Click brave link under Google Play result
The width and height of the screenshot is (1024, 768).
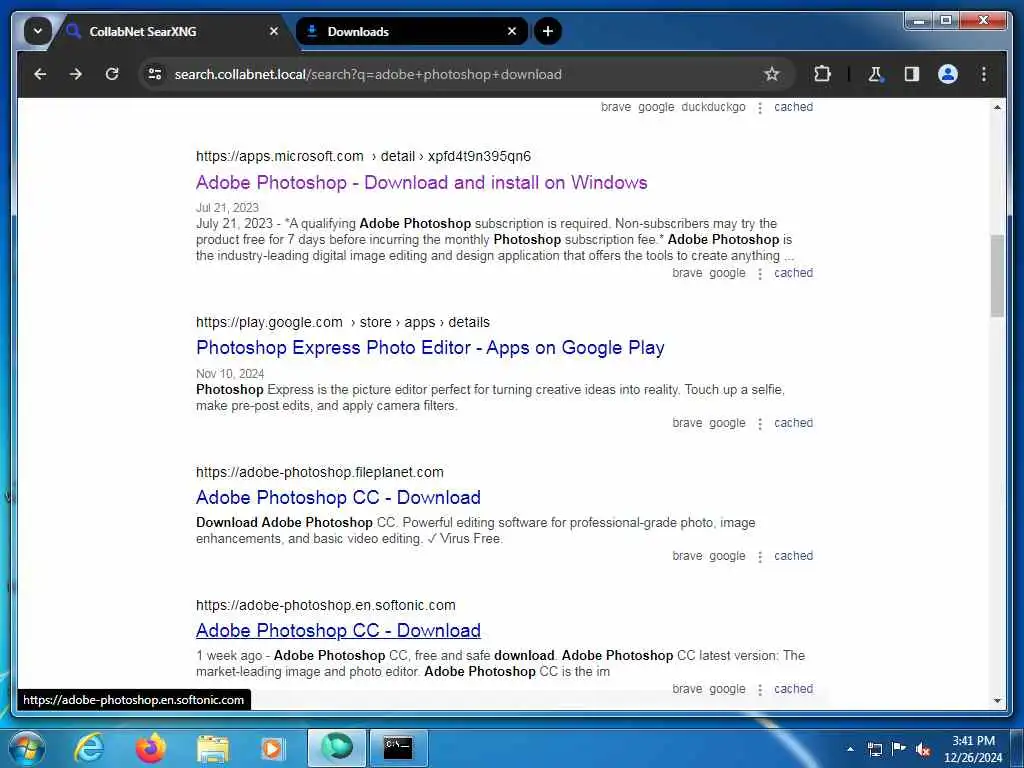point(687,423)
